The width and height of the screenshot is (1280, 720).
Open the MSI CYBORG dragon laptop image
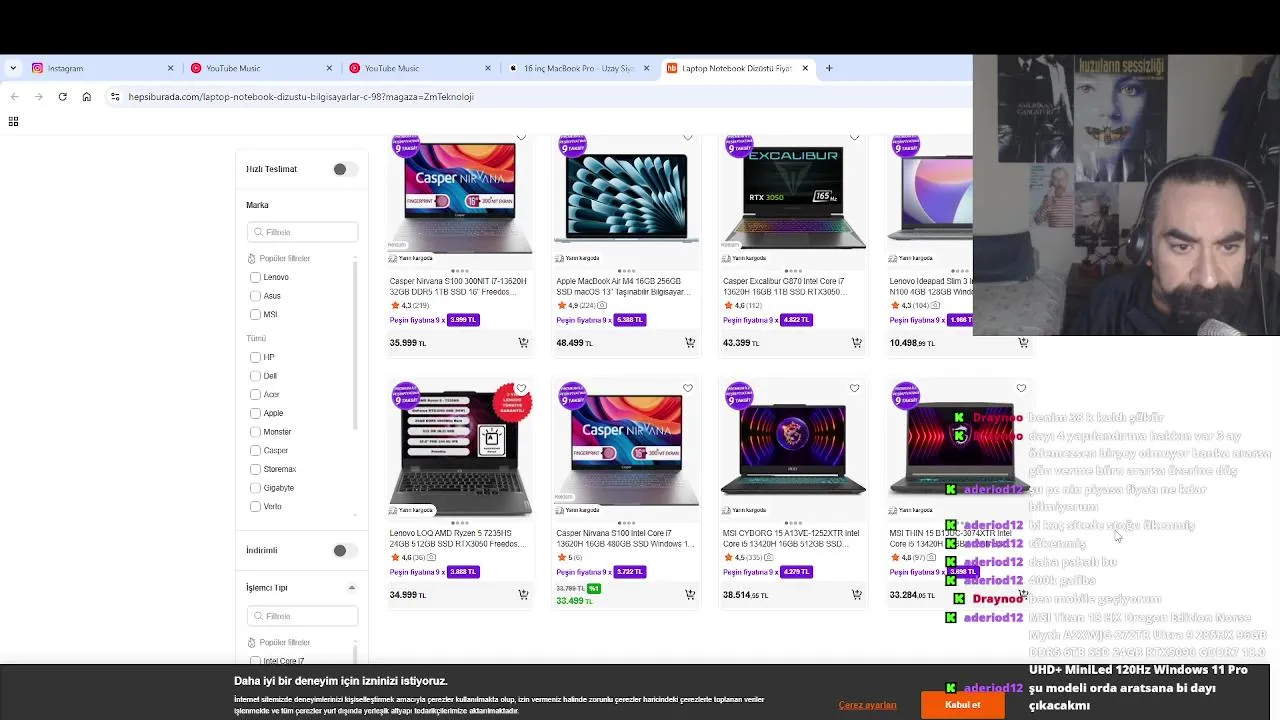tap(793, 448)
